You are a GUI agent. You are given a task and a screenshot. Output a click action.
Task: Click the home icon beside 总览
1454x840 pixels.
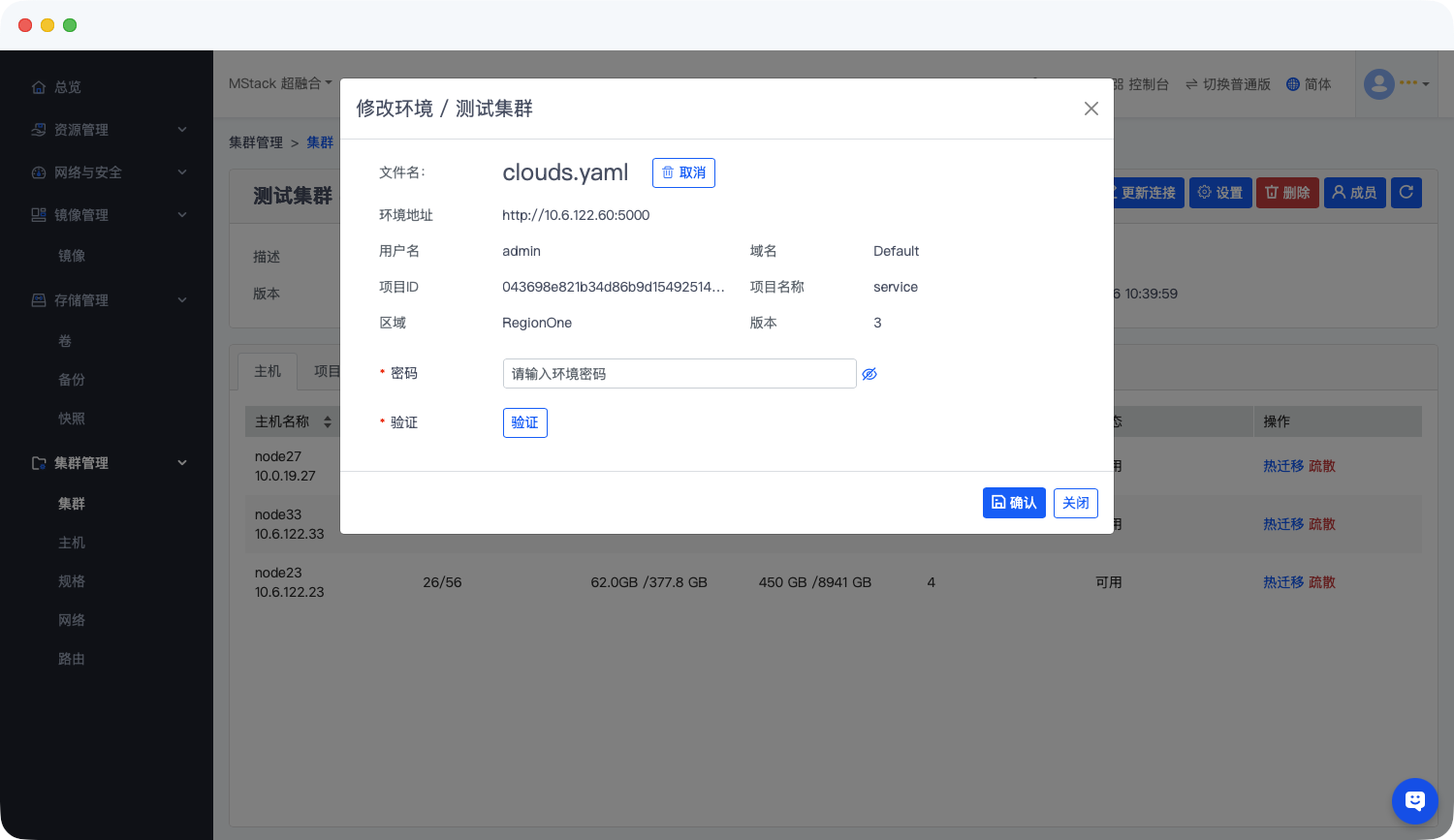(x=39, y=87)
